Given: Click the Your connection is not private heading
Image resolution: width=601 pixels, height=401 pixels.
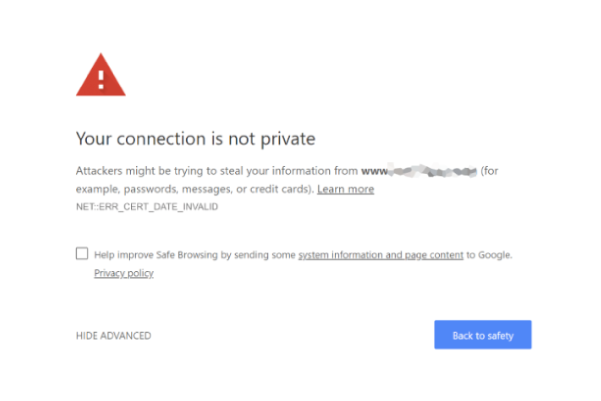Looking at the screenshot, I should coord(195,139).
